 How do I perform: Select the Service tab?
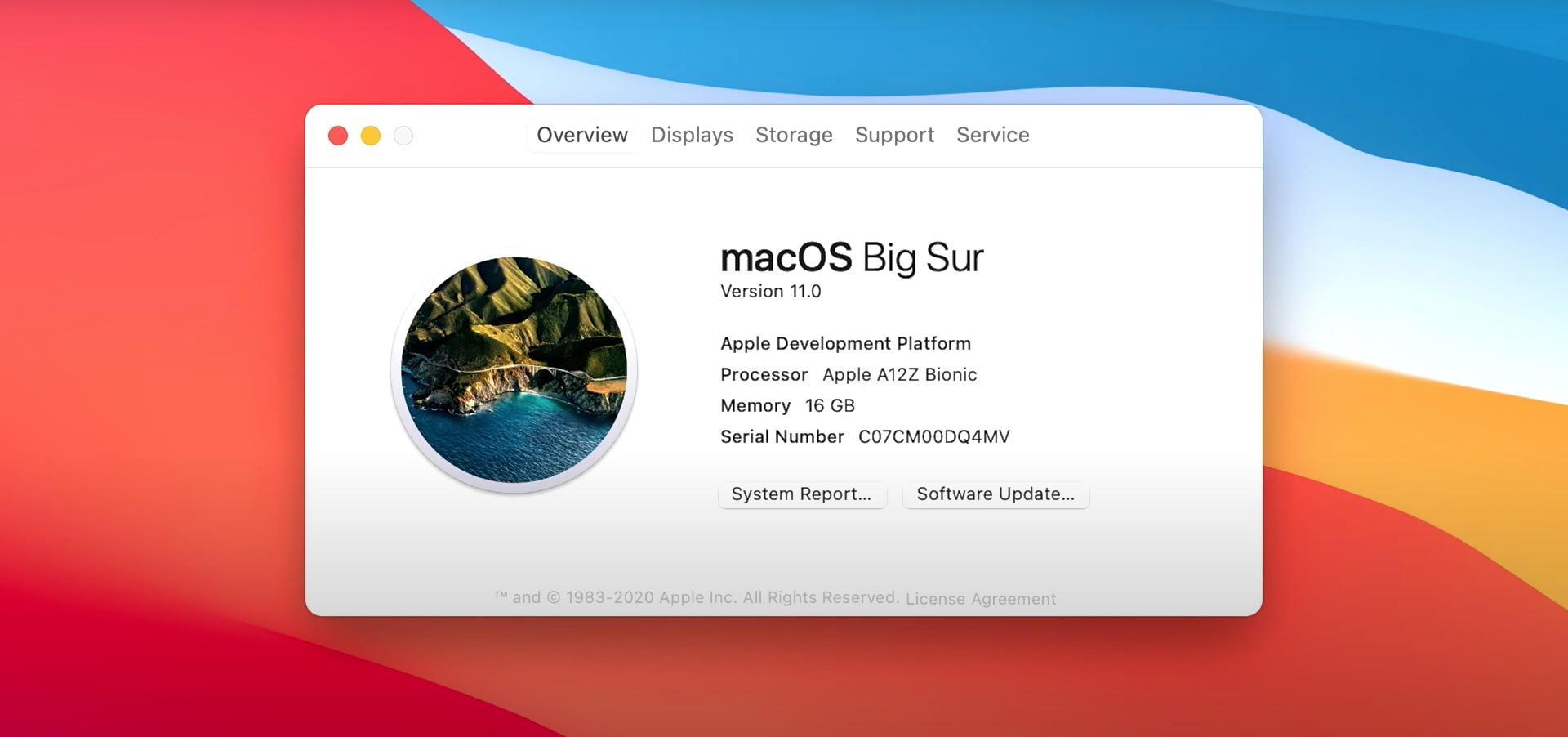coord(992,135)
